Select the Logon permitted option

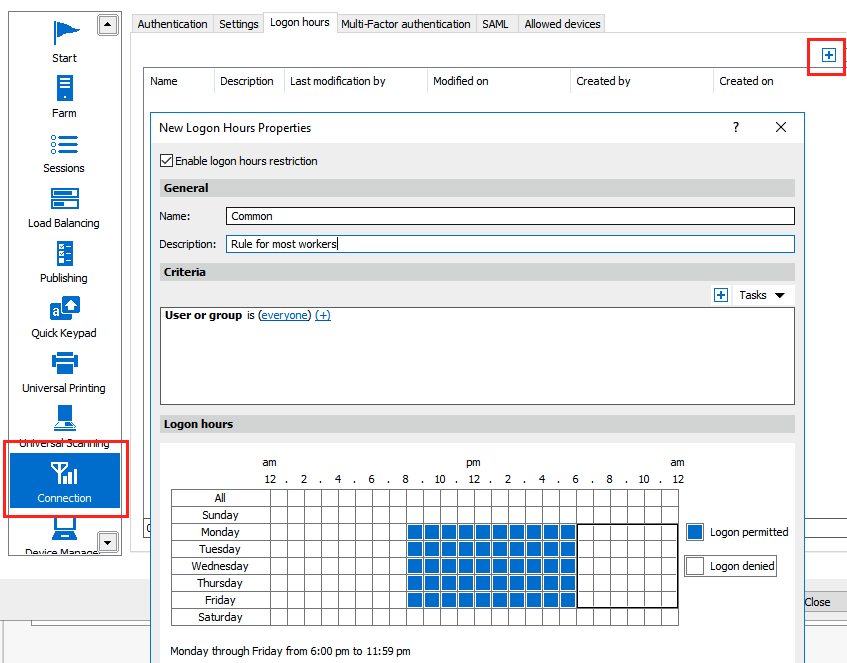tap(695, 532)
